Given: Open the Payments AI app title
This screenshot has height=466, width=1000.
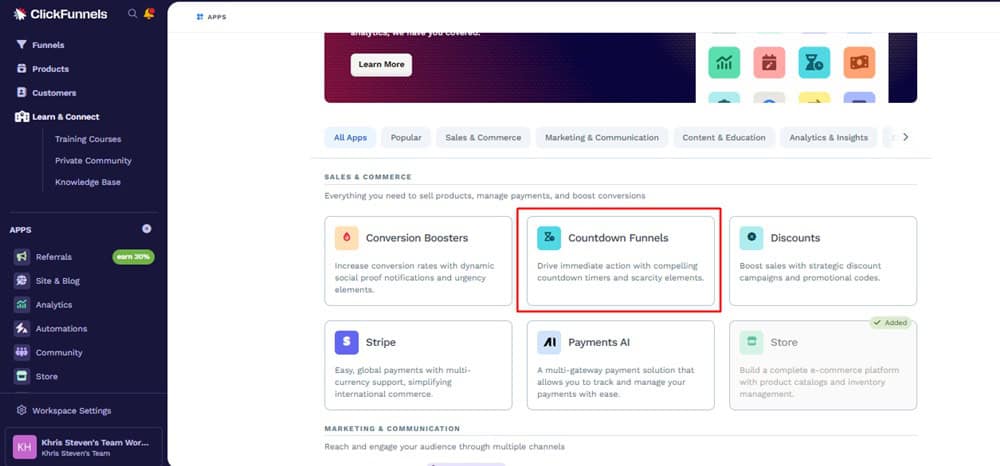Looking at the screenshot, I should point(599,342).
